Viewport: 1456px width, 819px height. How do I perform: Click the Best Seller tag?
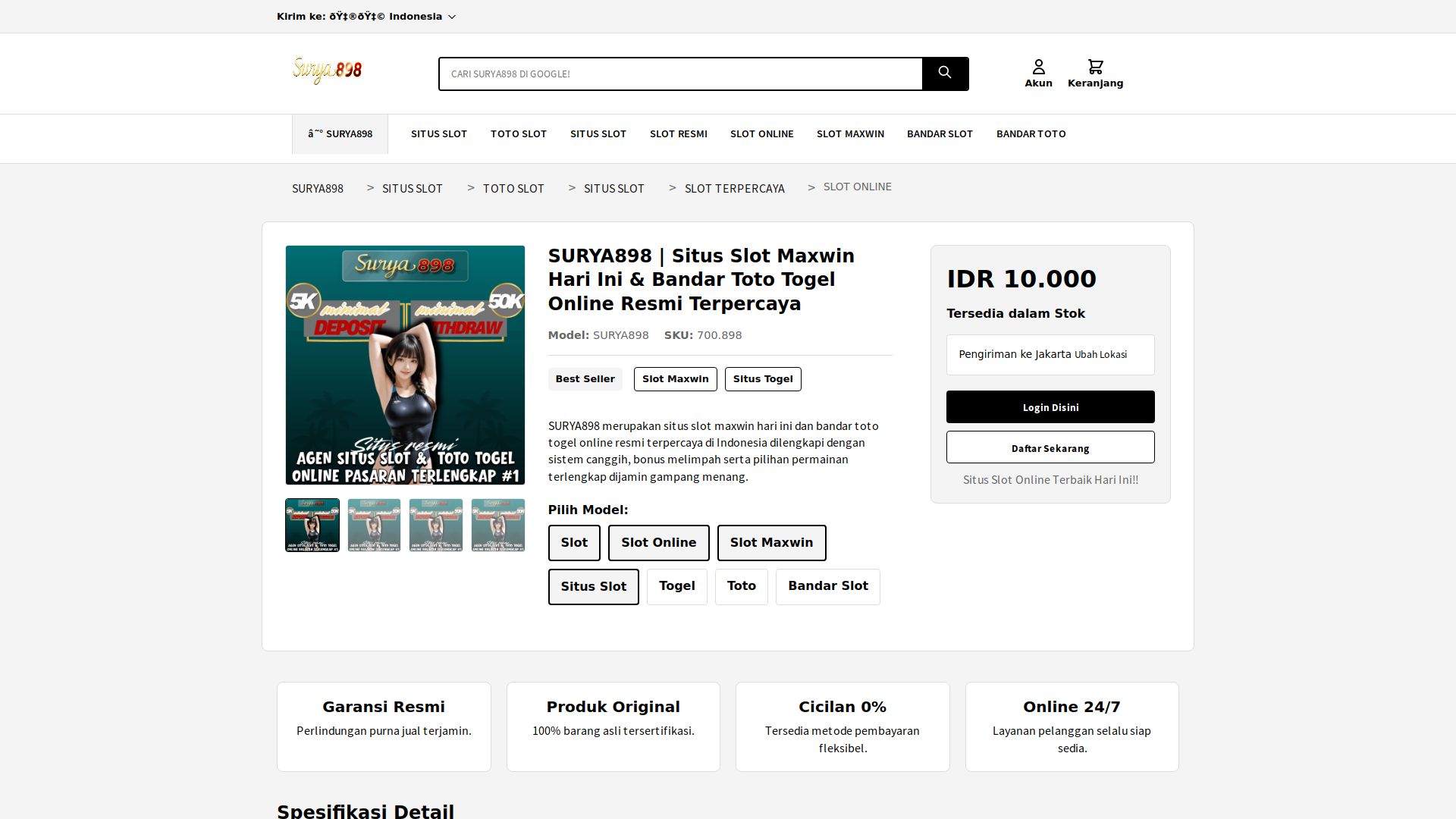[x=585, y=379]
